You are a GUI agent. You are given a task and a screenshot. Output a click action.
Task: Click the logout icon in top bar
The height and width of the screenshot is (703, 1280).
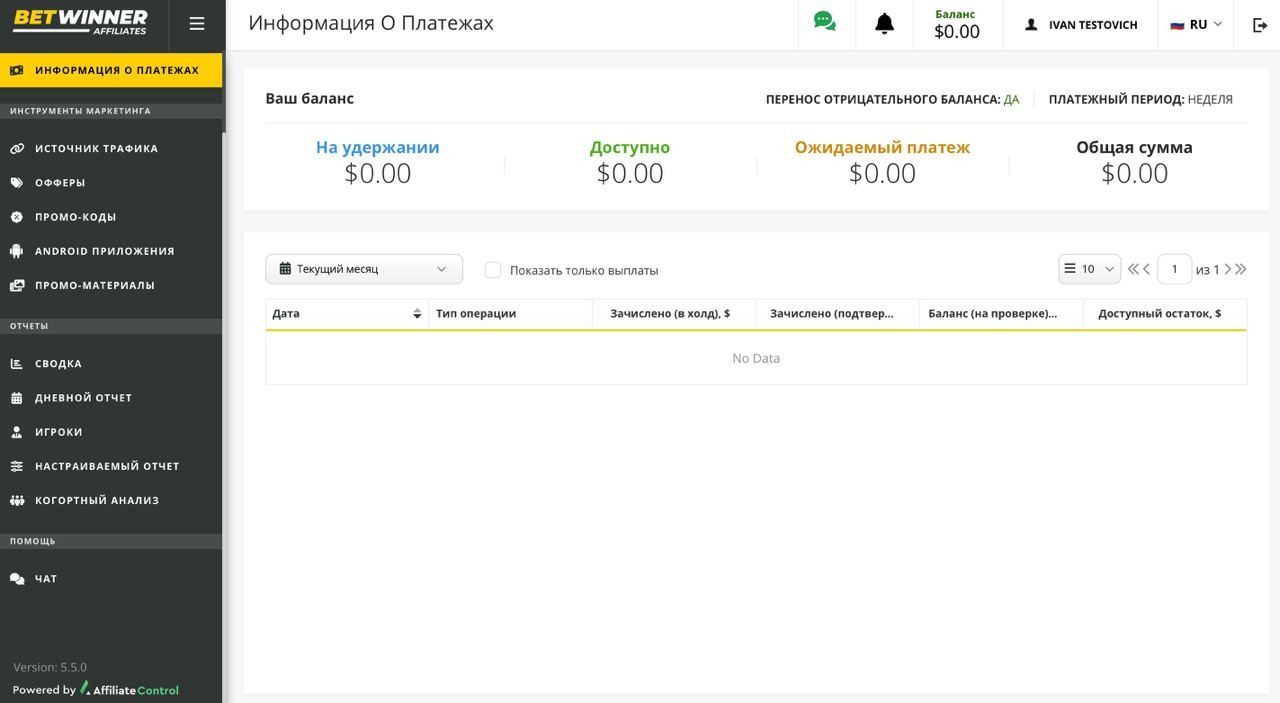pyautogui.click(x=1259, y=25)
